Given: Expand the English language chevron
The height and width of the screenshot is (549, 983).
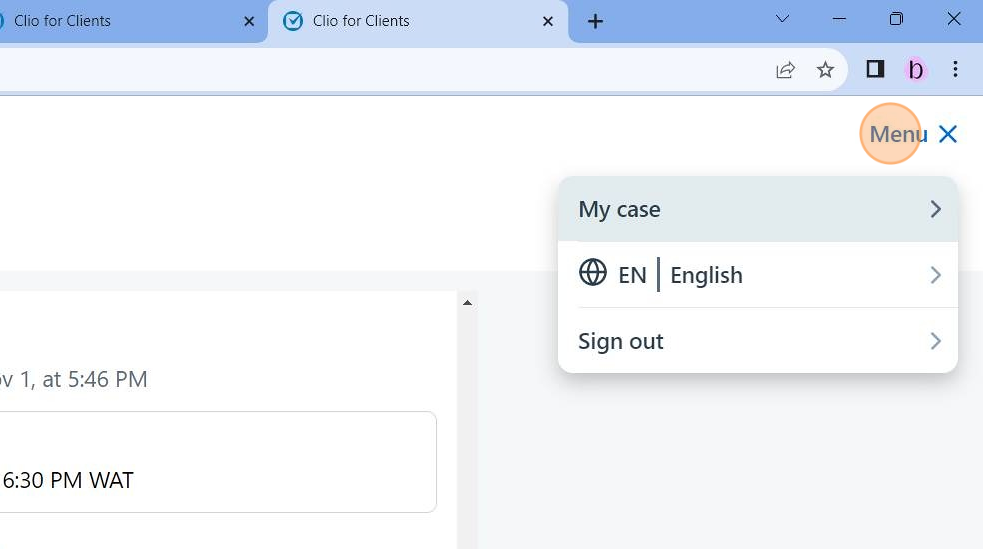Looking at the screenshot, I should pyautogui.click(x=935, y=275).
